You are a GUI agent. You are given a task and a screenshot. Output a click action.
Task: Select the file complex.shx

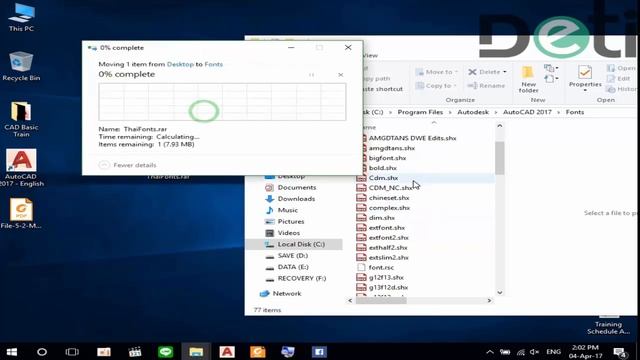point(383,208)
